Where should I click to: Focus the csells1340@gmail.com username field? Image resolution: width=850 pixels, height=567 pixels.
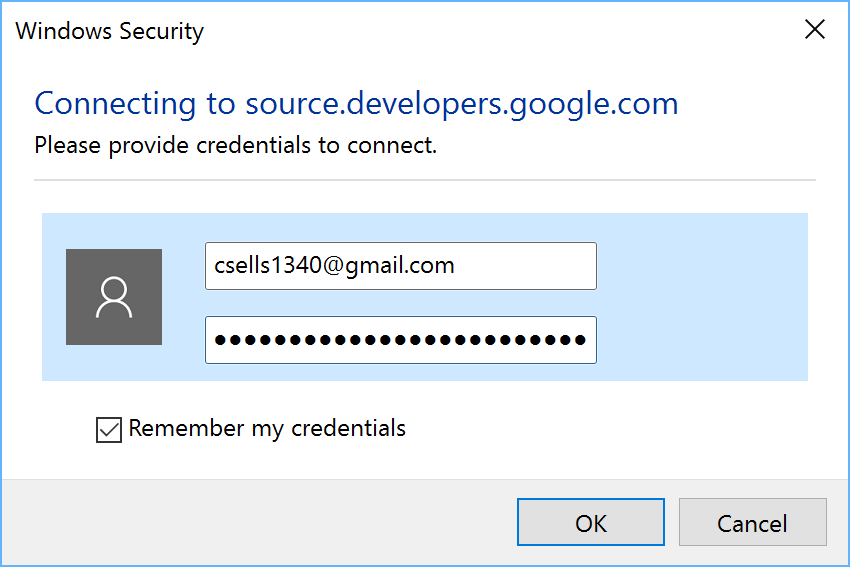coord(401,266)
